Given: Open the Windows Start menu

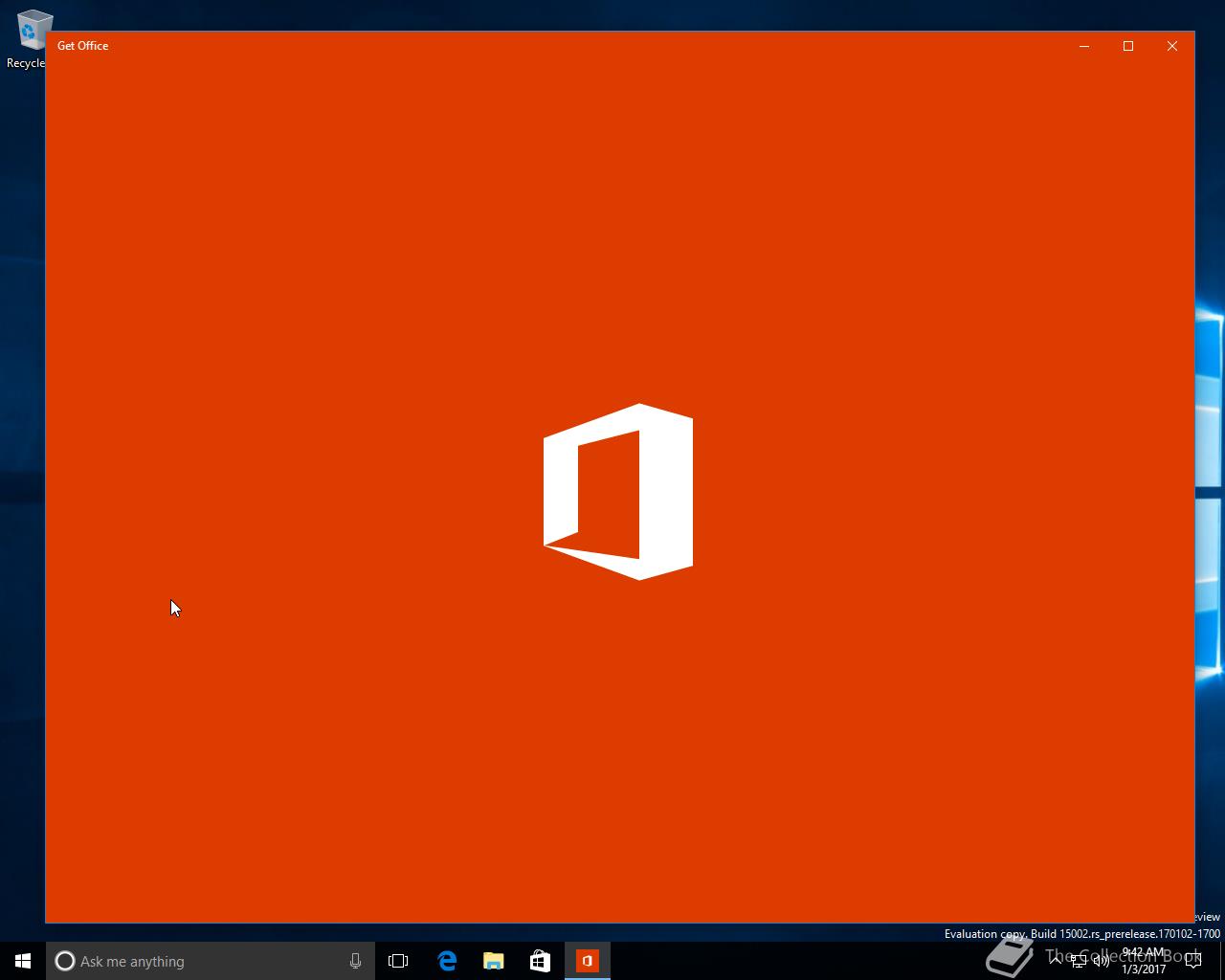Looking at the screenshot, I should pyautogui.click(x=23, y=961).
